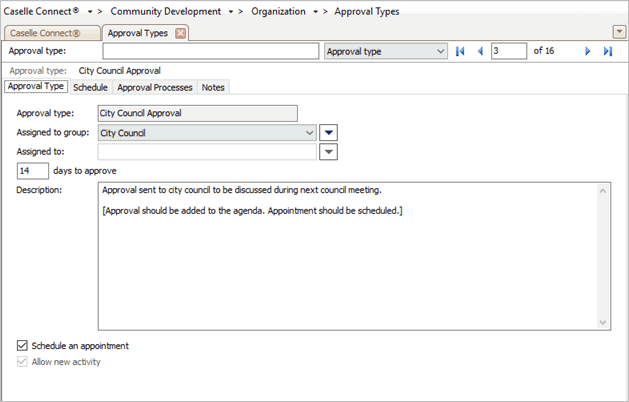Close the Approval Types tab
The width and height of the screenshot is (629, 402).
click(x=180, y=33)
